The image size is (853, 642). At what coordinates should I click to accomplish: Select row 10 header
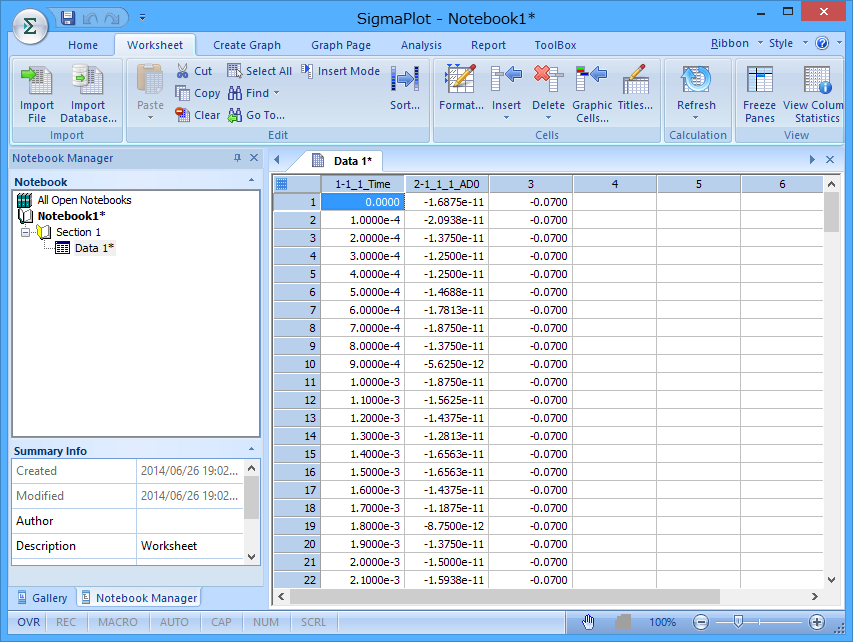(297, 364)
